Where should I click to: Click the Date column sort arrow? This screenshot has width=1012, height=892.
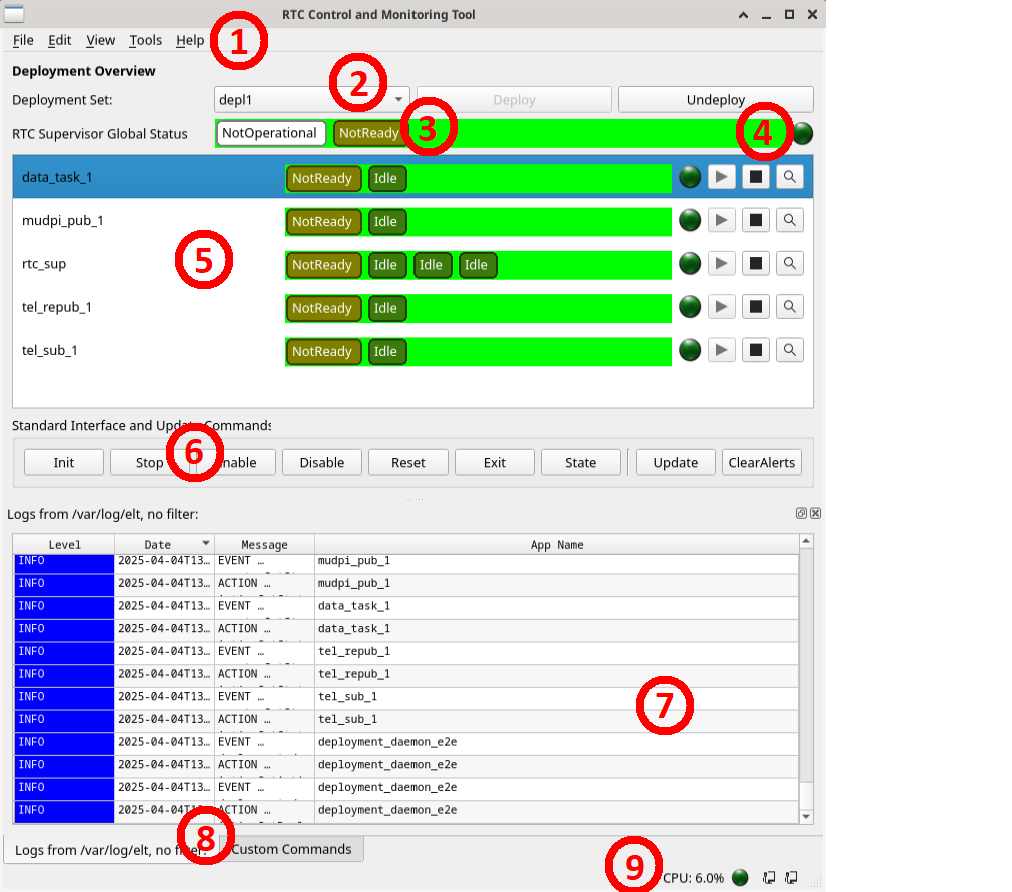point(207,544)
